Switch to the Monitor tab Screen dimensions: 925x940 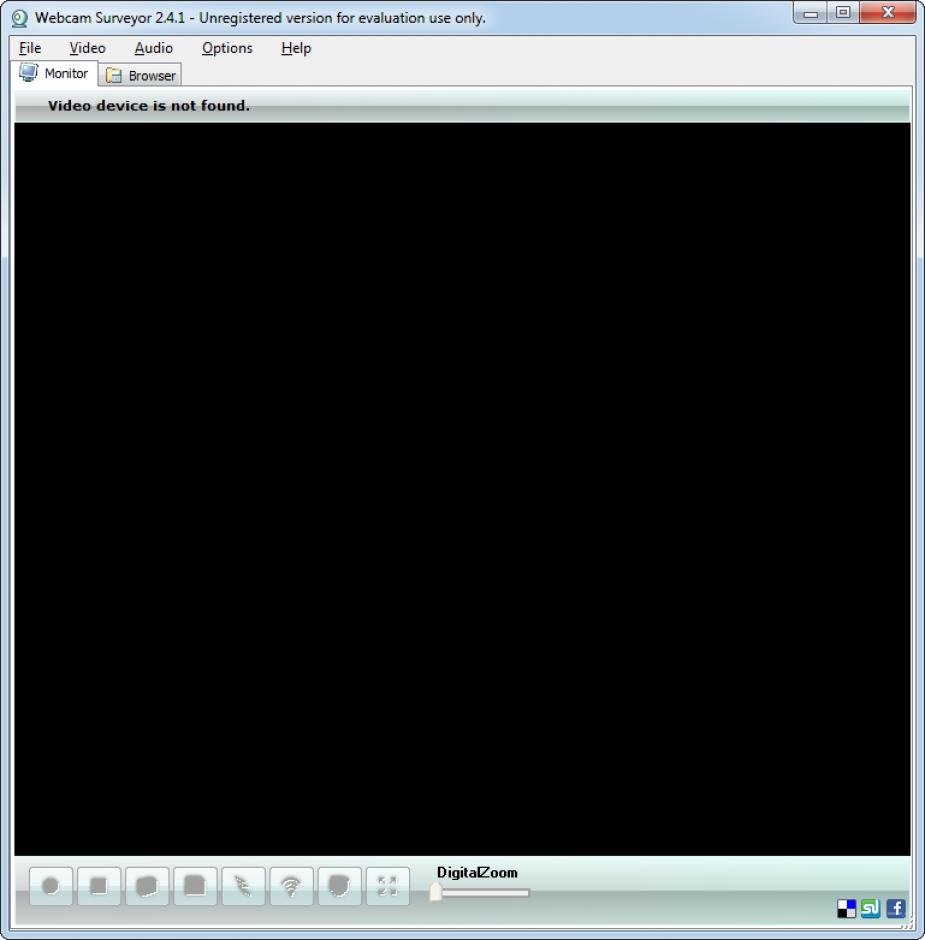[x=55, y=73]
